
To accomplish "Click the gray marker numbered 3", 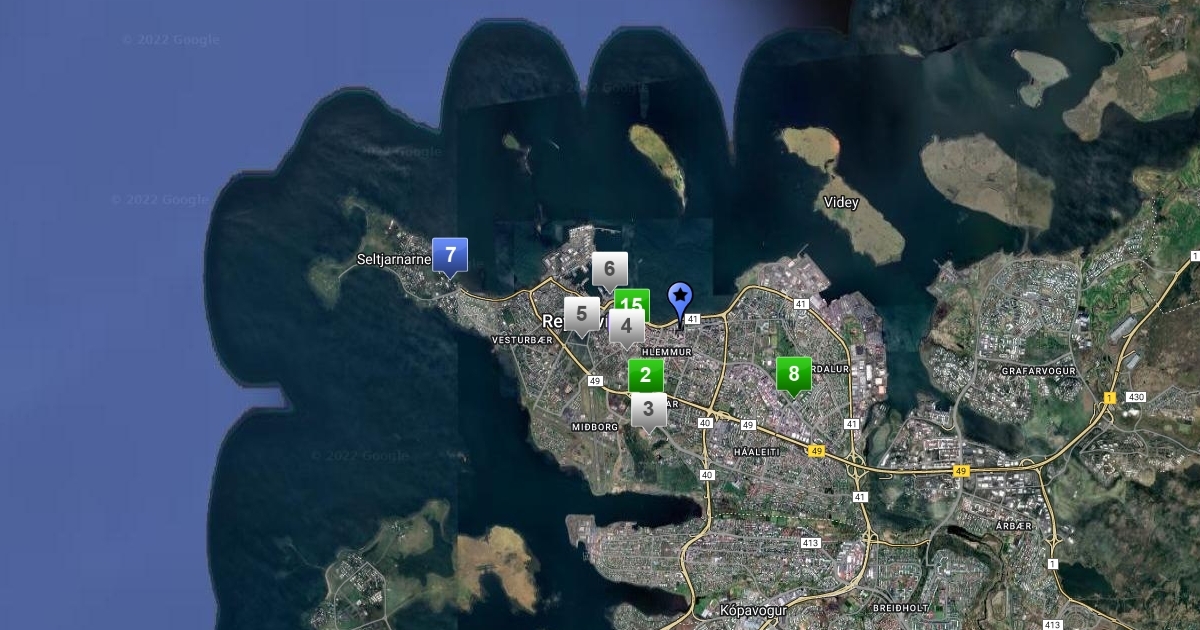I will [x=648, y=409].
